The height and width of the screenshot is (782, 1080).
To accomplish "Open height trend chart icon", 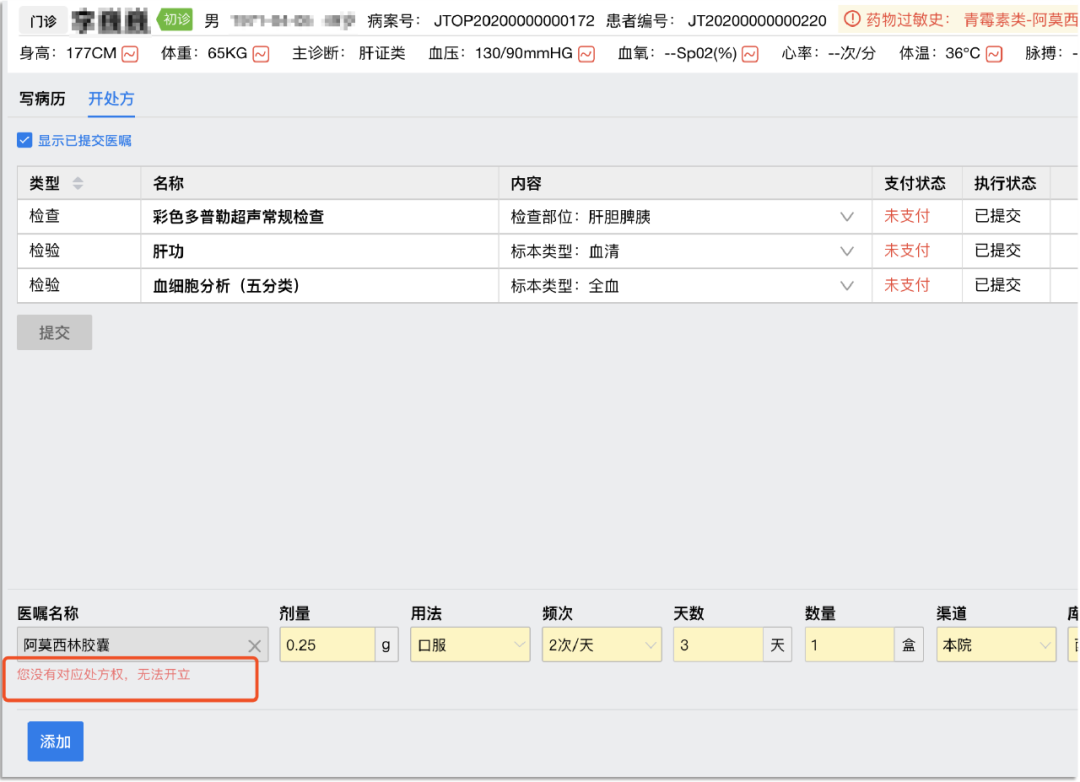I will (x=130, y=54).
